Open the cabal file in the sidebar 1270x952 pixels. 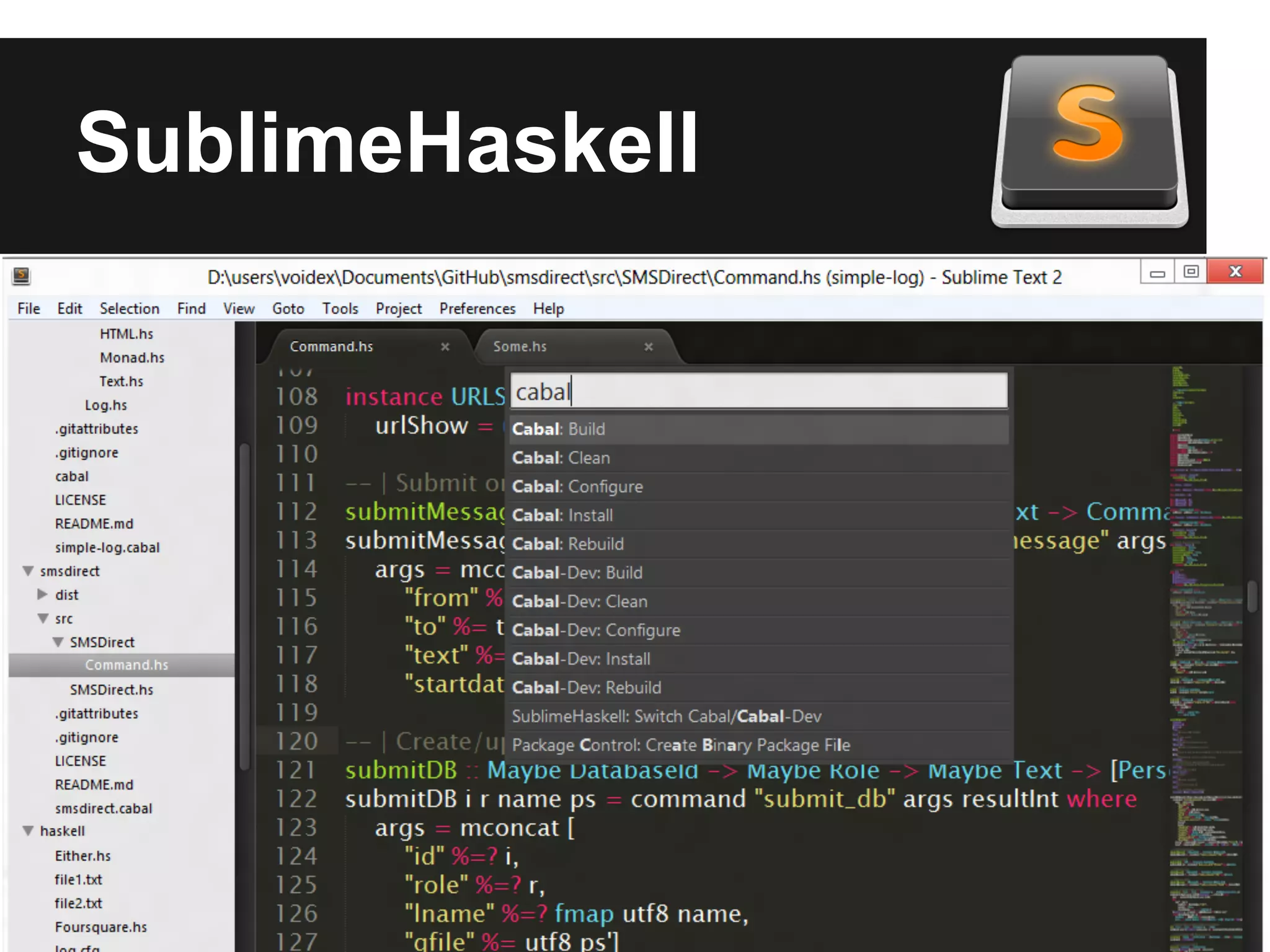72,477
